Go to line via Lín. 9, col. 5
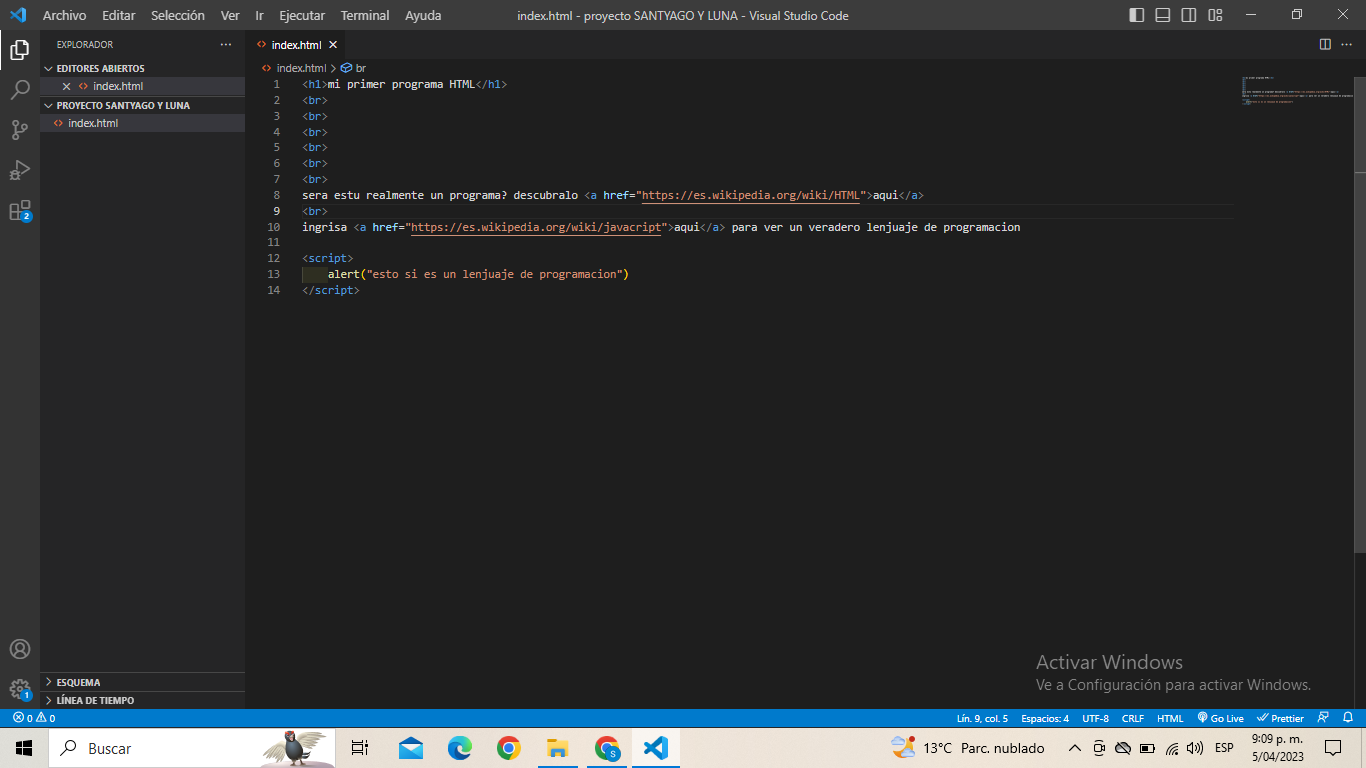Screen dimensions: 1366x768 click(x=982, y=718)
